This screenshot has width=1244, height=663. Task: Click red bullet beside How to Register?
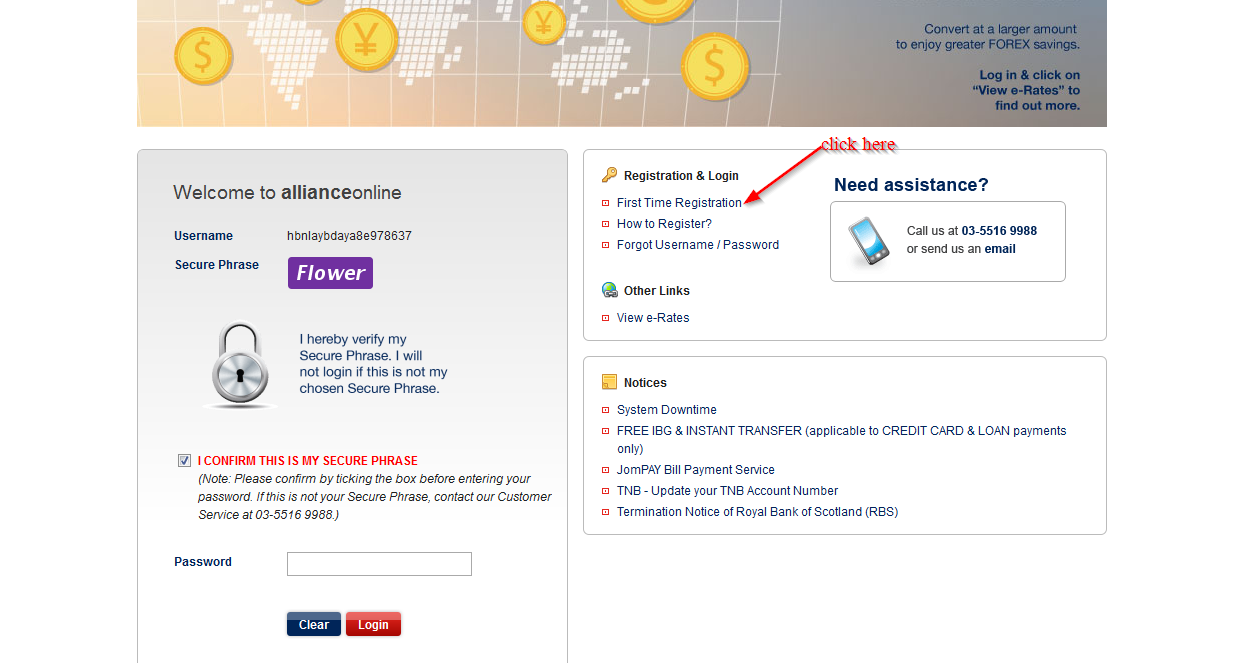coord(605,224)
